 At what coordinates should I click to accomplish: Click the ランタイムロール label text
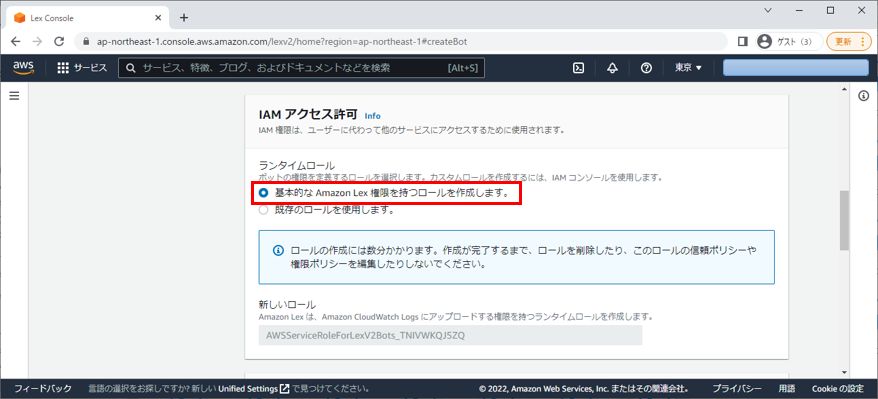(297, 165)
